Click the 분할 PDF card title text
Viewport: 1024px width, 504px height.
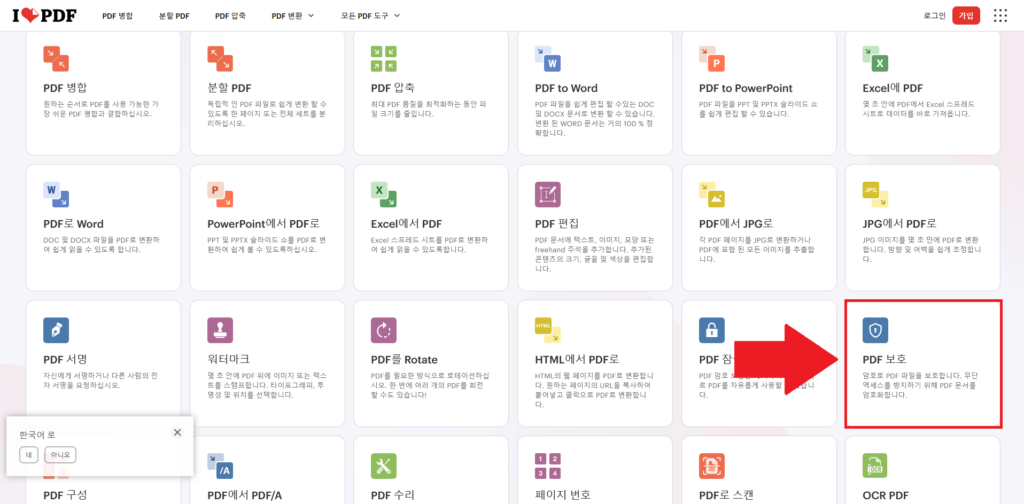(x=229, y=88)
